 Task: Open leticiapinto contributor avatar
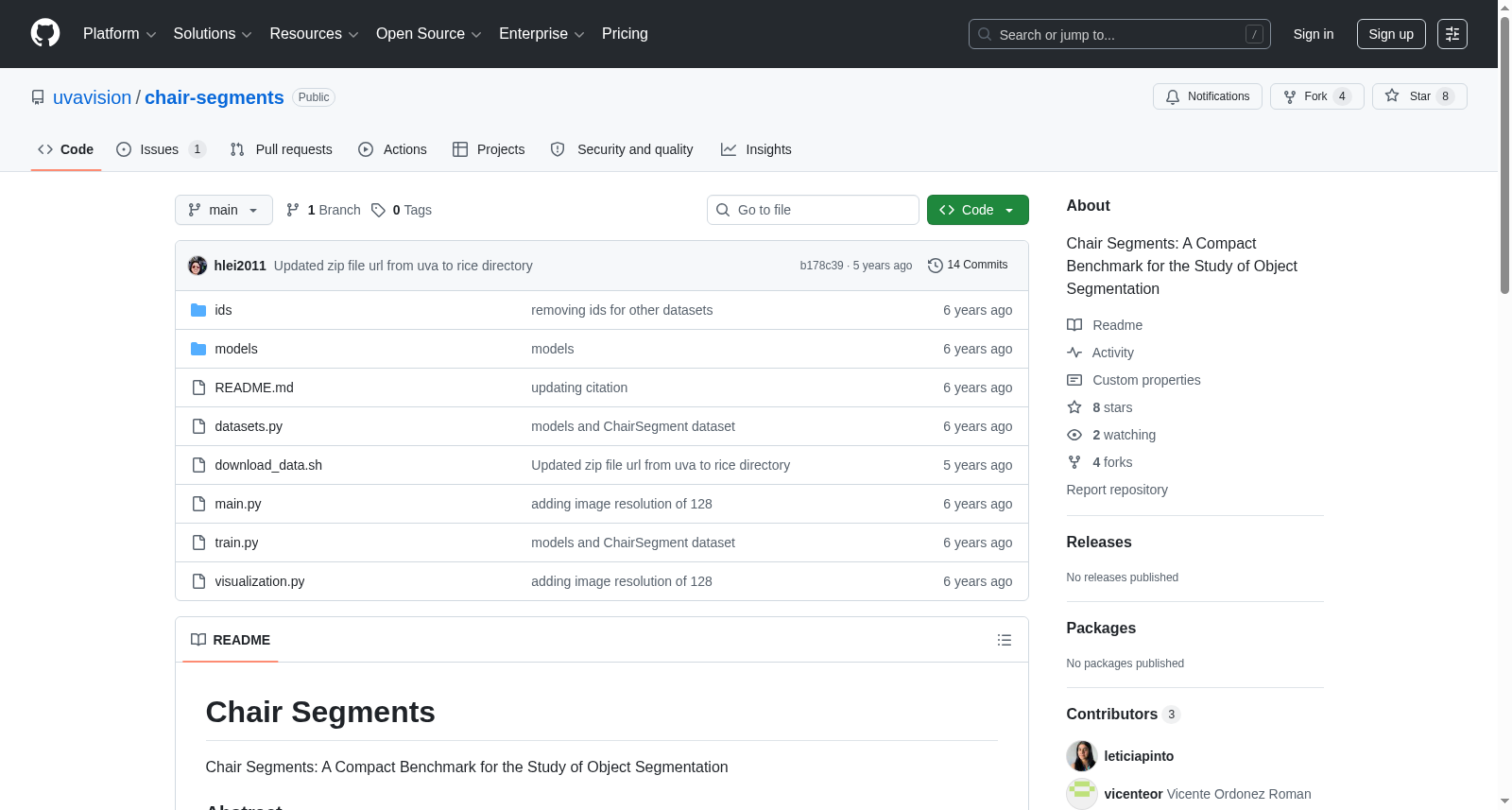[x=1082, y=756]
